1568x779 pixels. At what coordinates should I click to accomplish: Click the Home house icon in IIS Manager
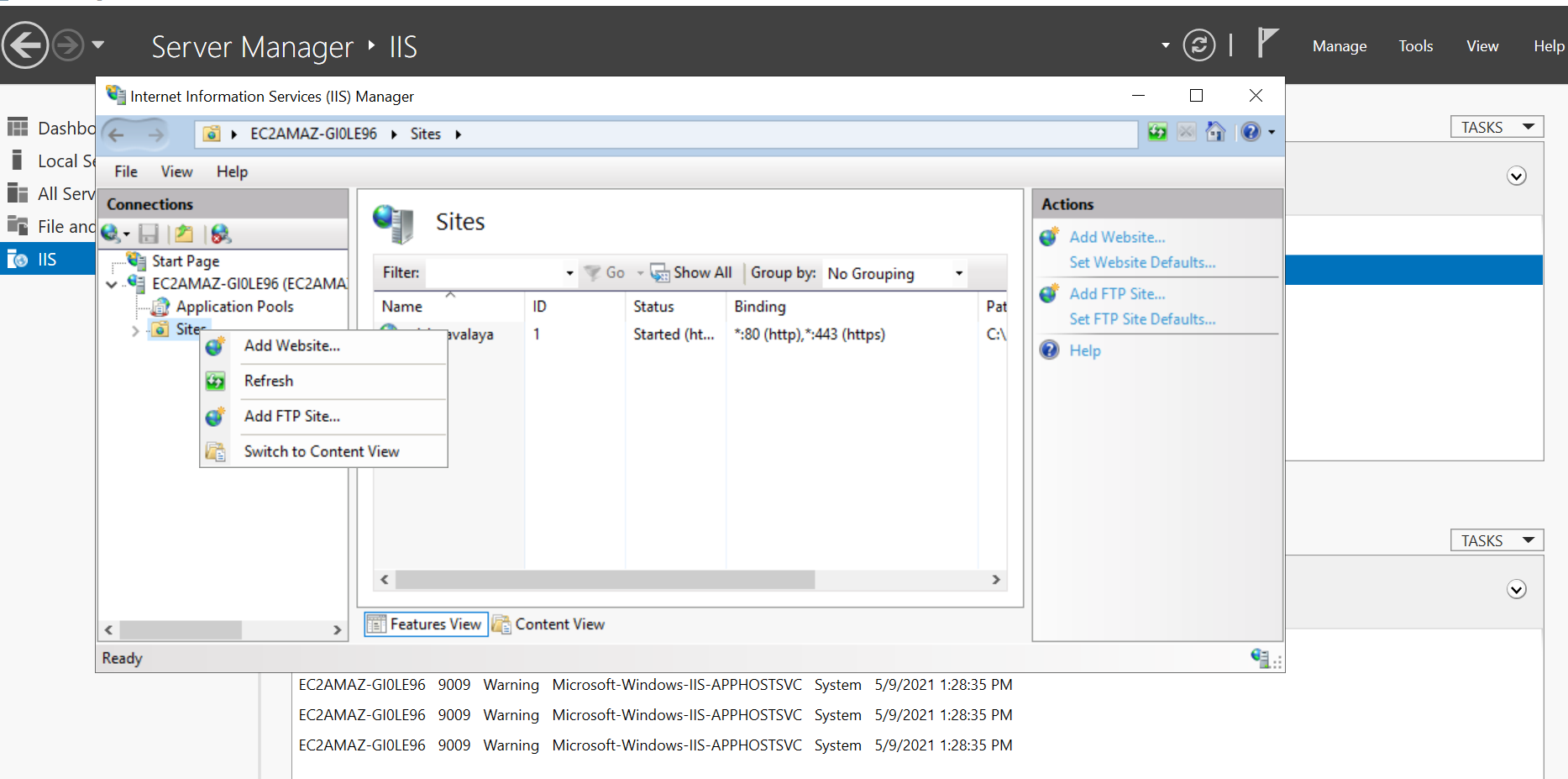tap(1215, 132)
